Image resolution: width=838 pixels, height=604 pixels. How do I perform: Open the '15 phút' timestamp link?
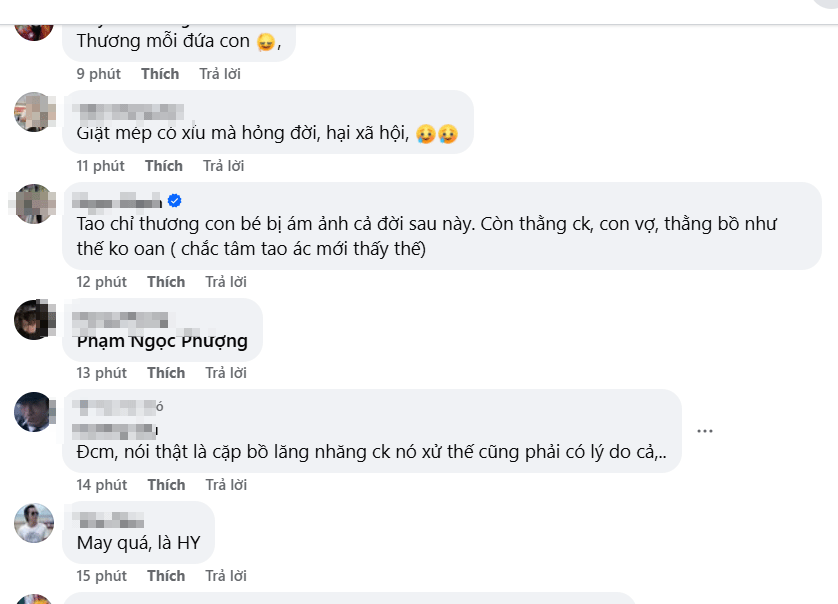tap(101, 576)
